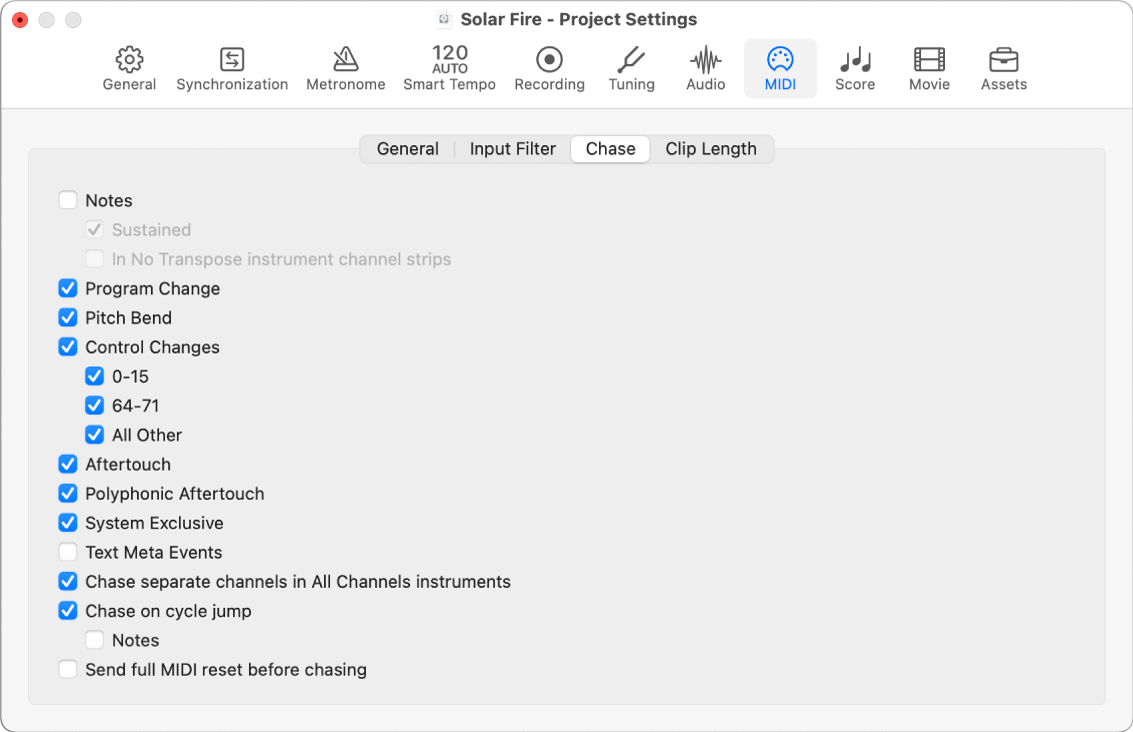Viewport: 1133px width, 732px height.
Task: Disable the Polyphonic Aftertouch checkbox
Action: 68,494
